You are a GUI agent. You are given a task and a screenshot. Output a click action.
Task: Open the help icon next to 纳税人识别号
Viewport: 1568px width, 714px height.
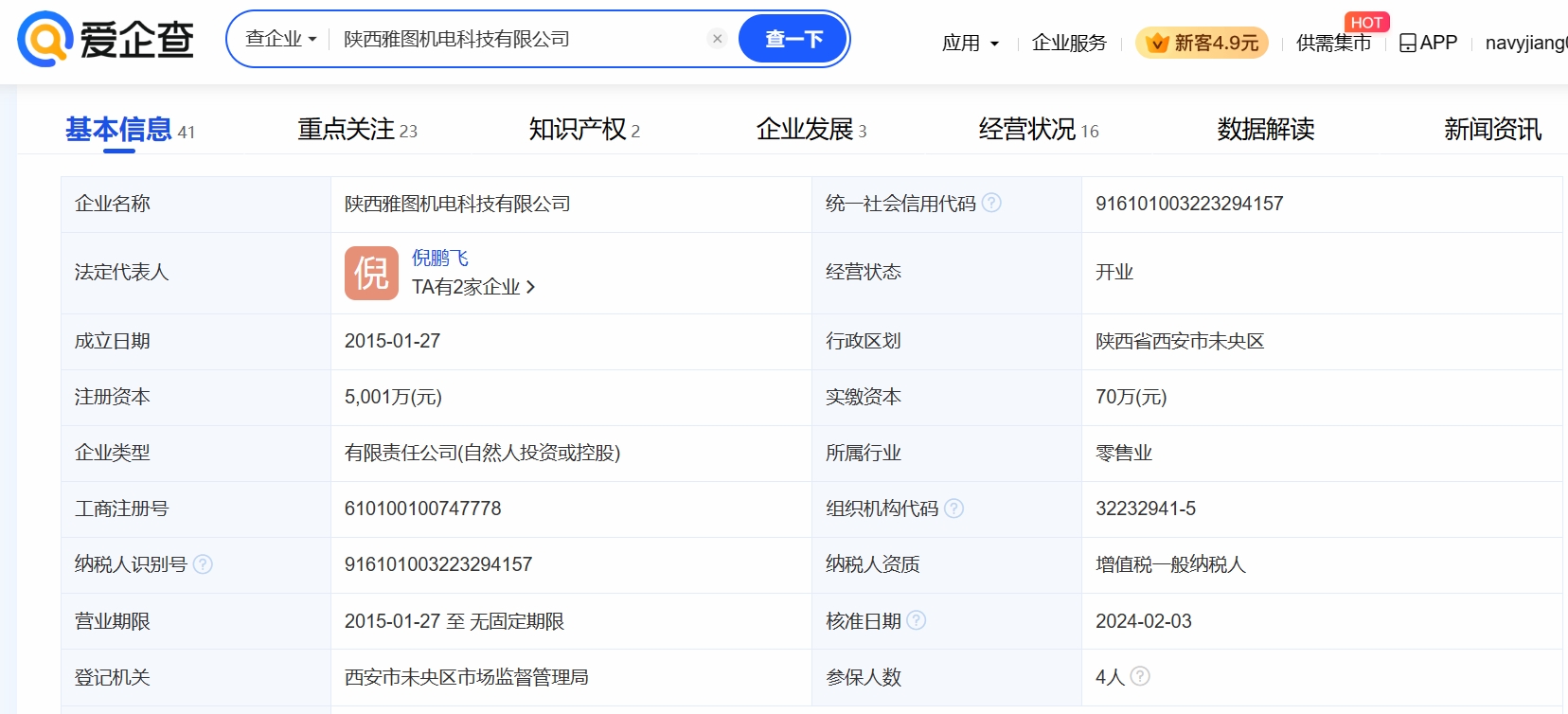pos(203,564)
